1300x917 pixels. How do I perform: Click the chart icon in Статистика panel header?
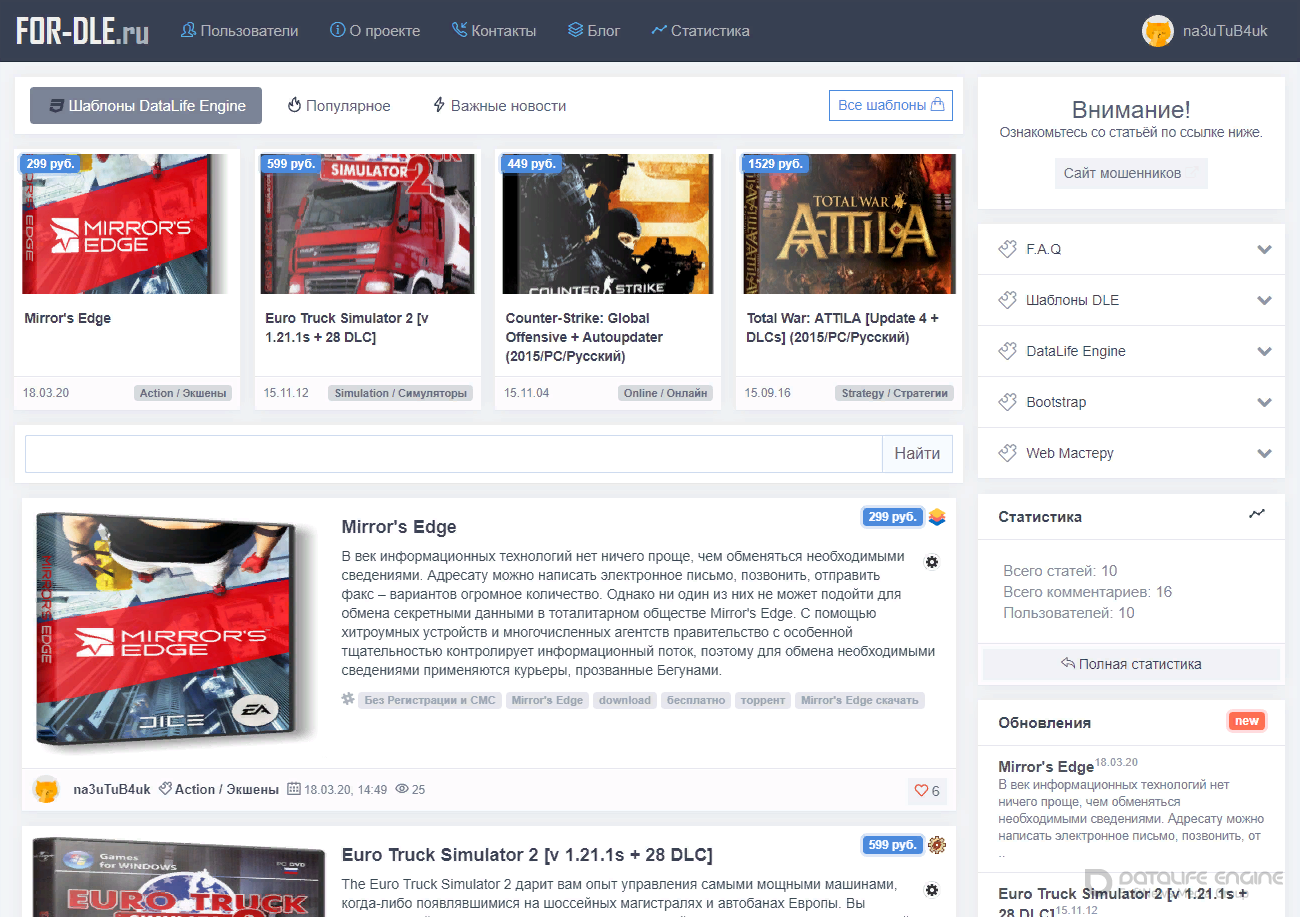[1257, 514]
